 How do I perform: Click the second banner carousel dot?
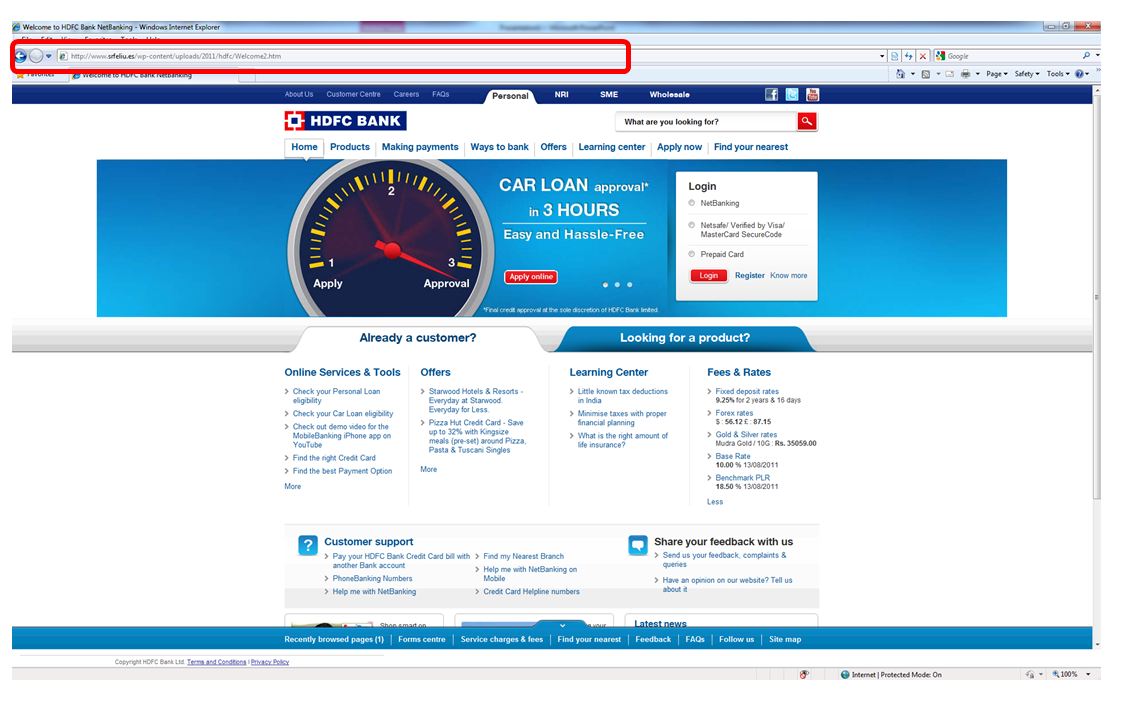[x=618, y=285]
